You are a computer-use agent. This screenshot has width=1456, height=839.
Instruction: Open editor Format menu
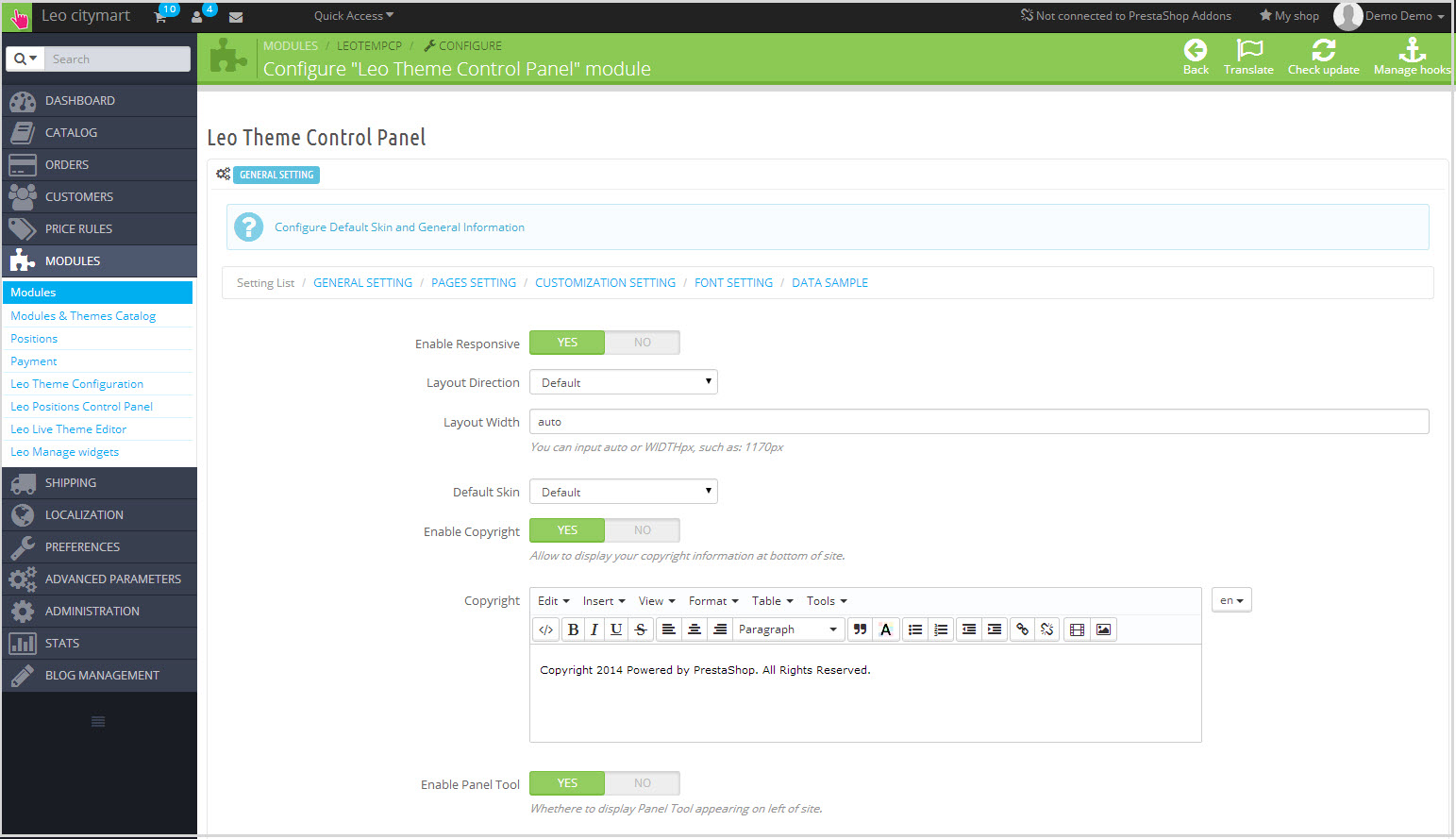tap(713, 601)
